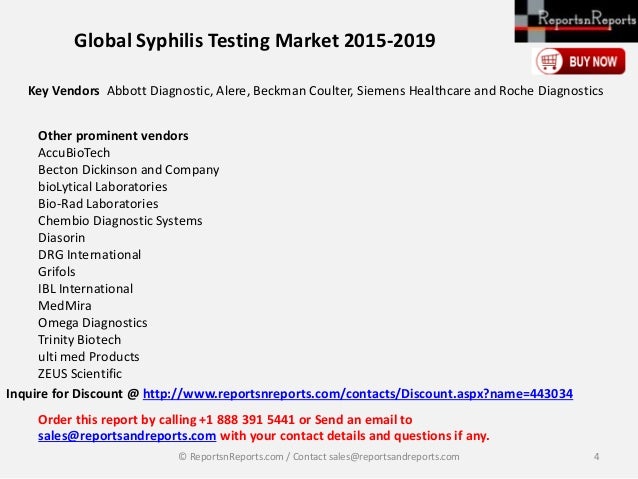638x479 pixels.
Task: Click the slide page number 4
Action: [596, 457]
